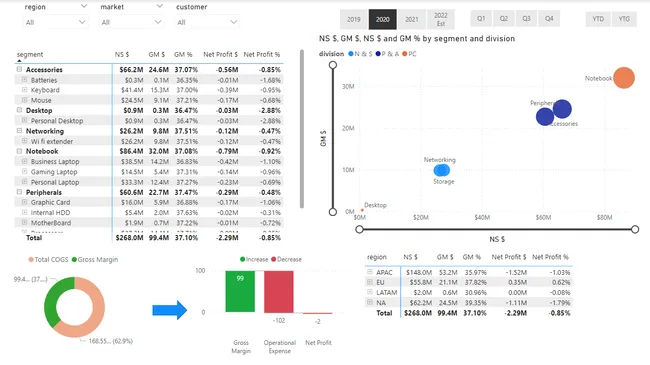This screenshot has height=365, width=650.
Task: Select PC division legend item
Action: pyautogui.click(x=409, y=54)
